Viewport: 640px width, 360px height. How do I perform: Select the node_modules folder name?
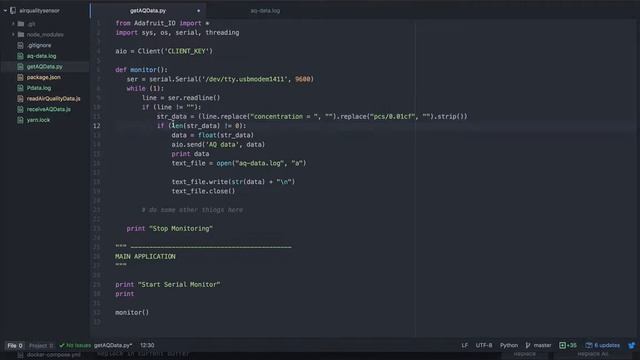(45, 35)
